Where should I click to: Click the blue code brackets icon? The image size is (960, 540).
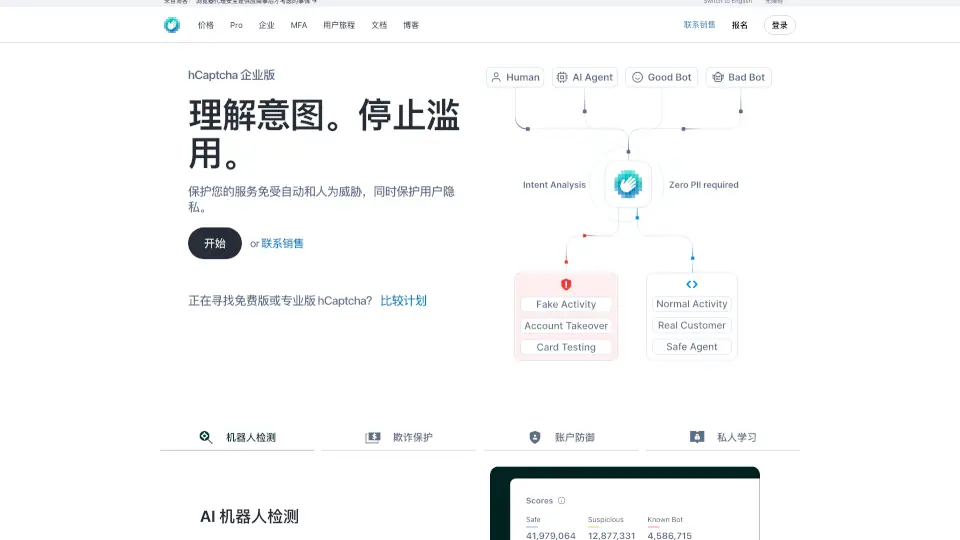692,285
